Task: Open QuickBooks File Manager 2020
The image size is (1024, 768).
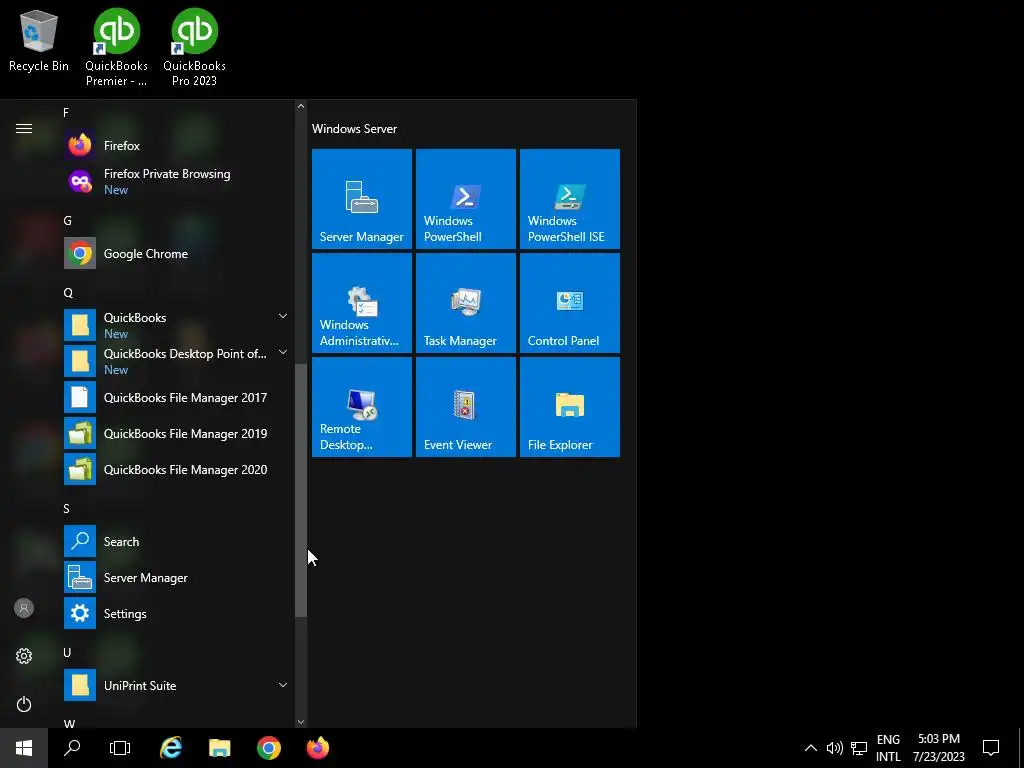Action: click(176, 470)
